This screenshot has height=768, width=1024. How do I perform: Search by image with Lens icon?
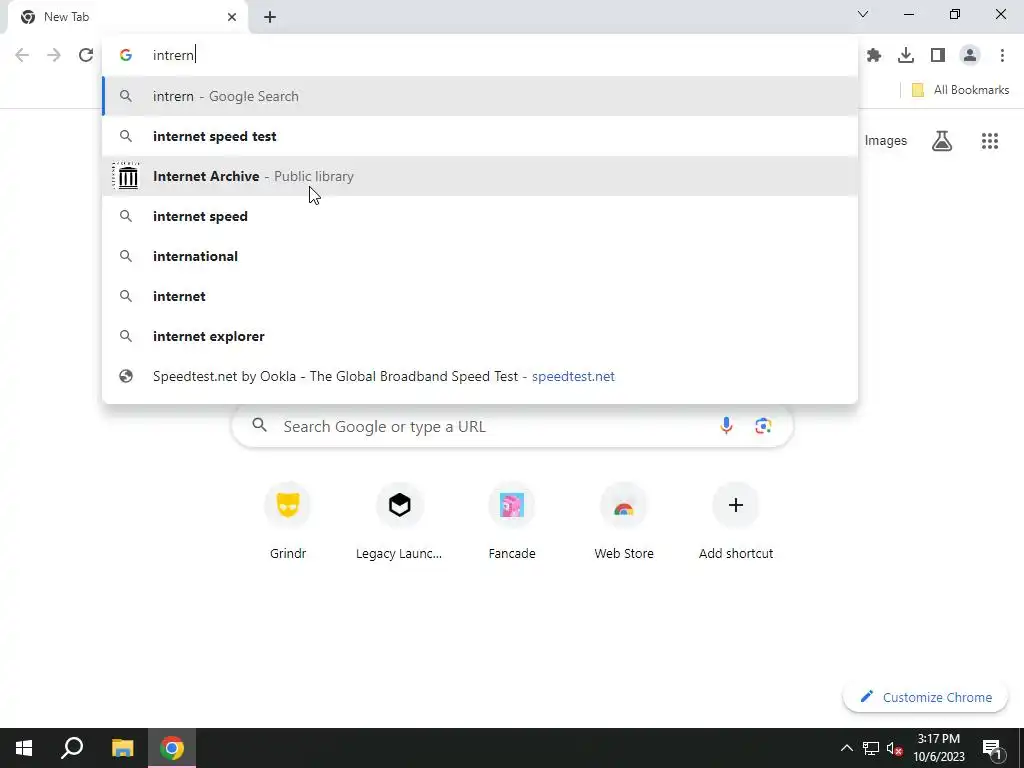pos(763,426)
